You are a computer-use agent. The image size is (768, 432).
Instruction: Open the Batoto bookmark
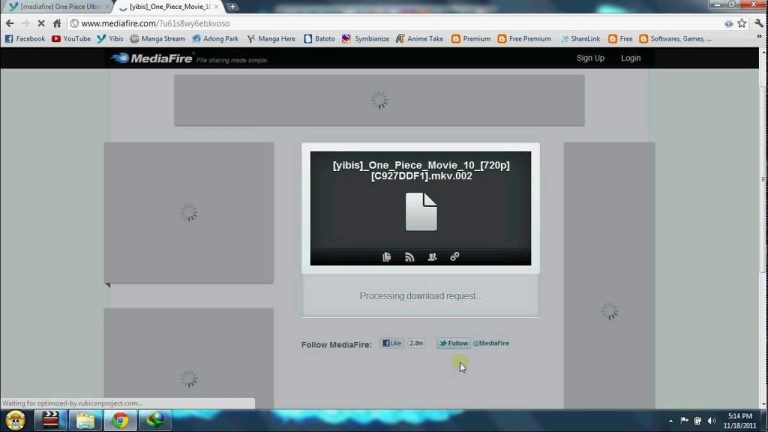coord(319,38)
